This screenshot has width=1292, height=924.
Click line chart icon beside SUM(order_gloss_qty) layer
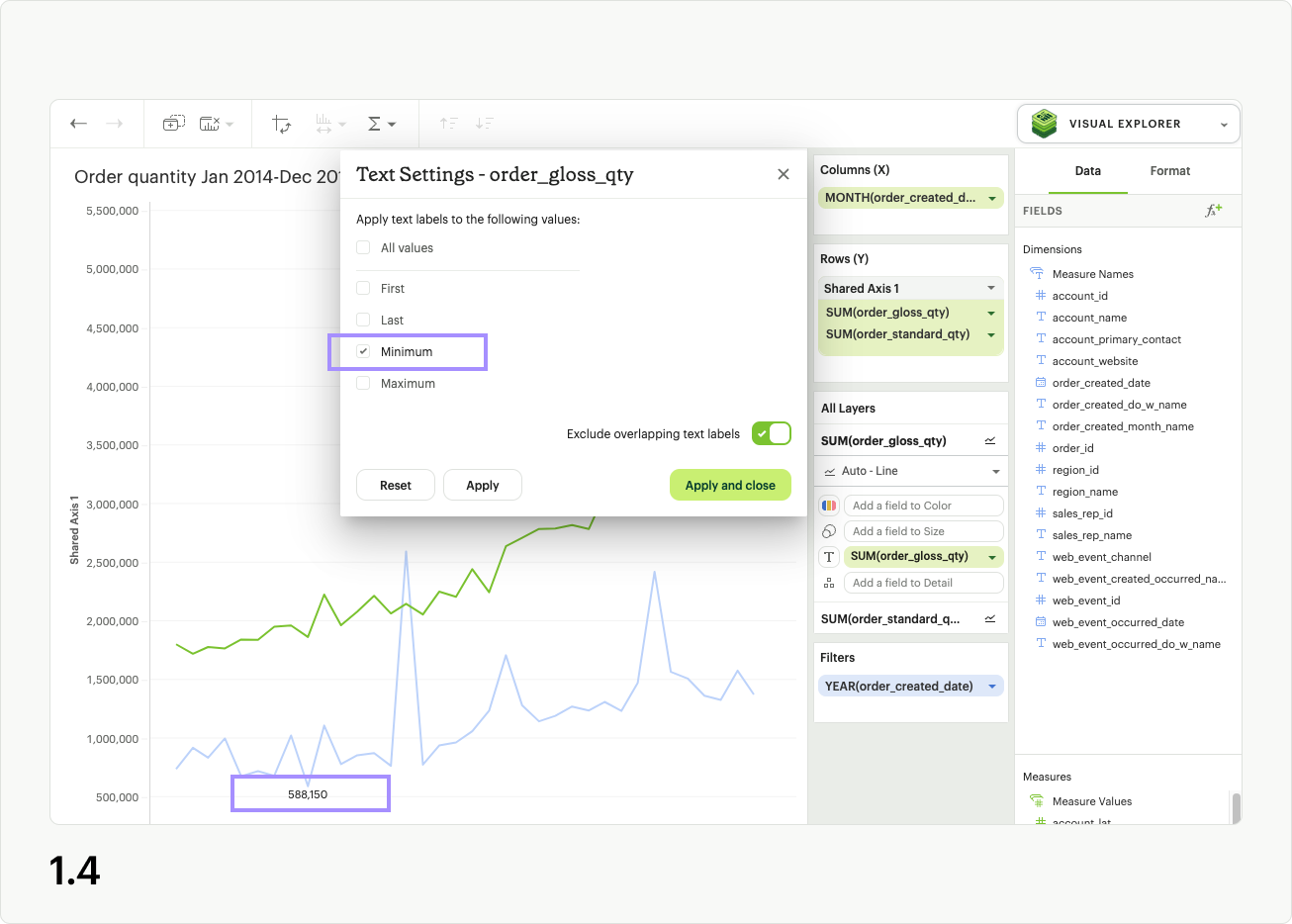coord(990,441)
